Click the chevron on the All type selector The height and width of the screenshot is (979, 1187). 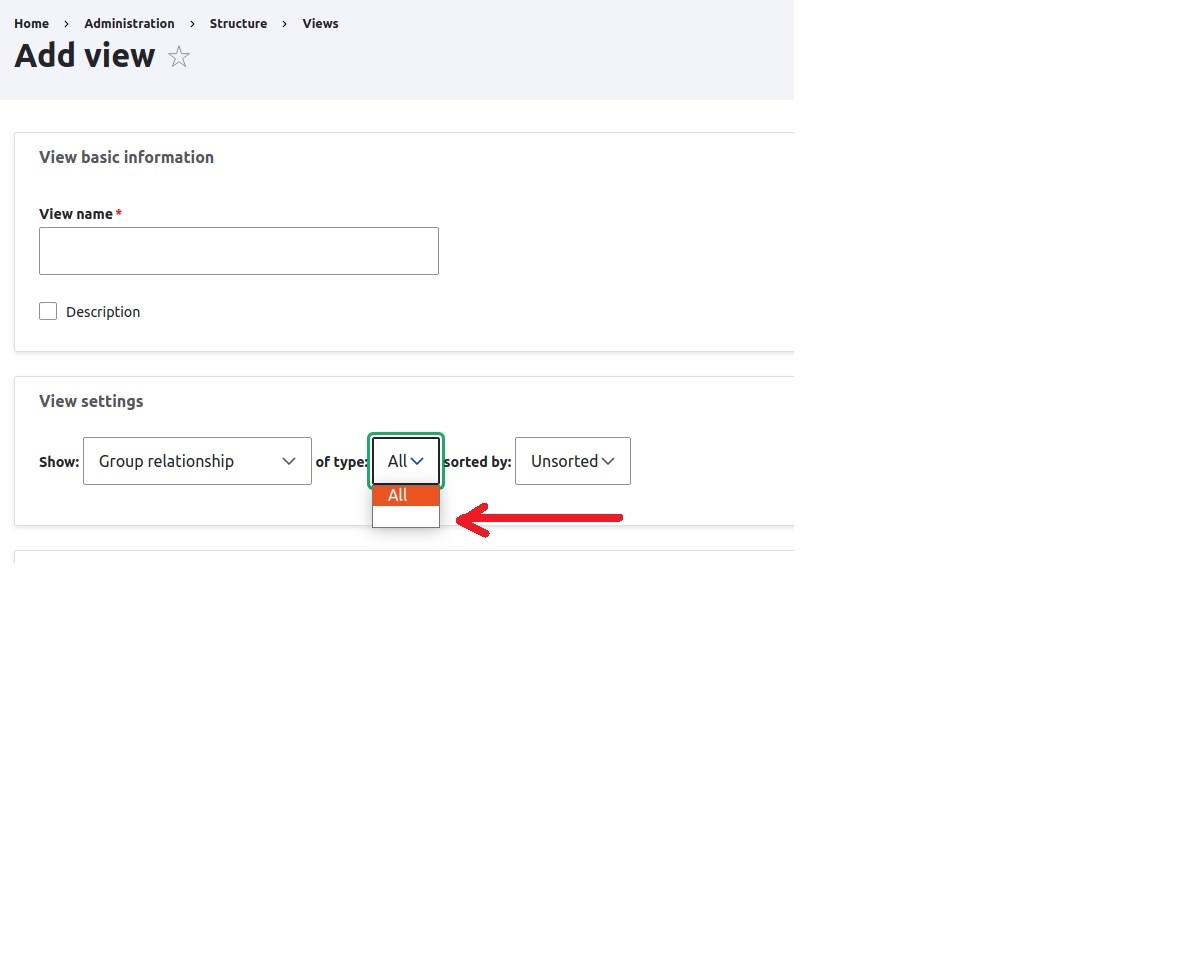pyautogui.click(x=417, y=461)
